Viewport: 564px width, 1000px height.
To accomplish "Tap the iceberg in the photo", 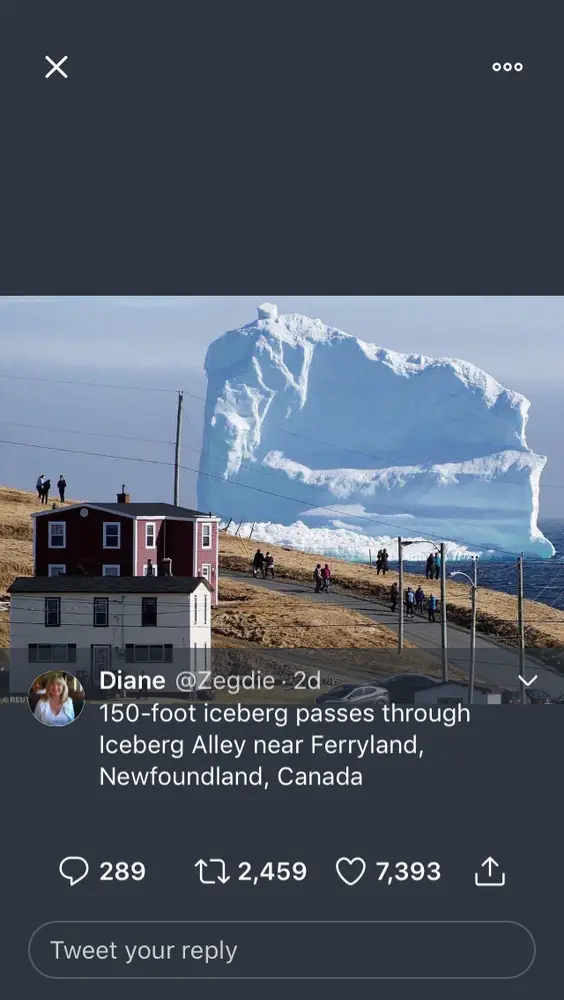I will point(373,434).
